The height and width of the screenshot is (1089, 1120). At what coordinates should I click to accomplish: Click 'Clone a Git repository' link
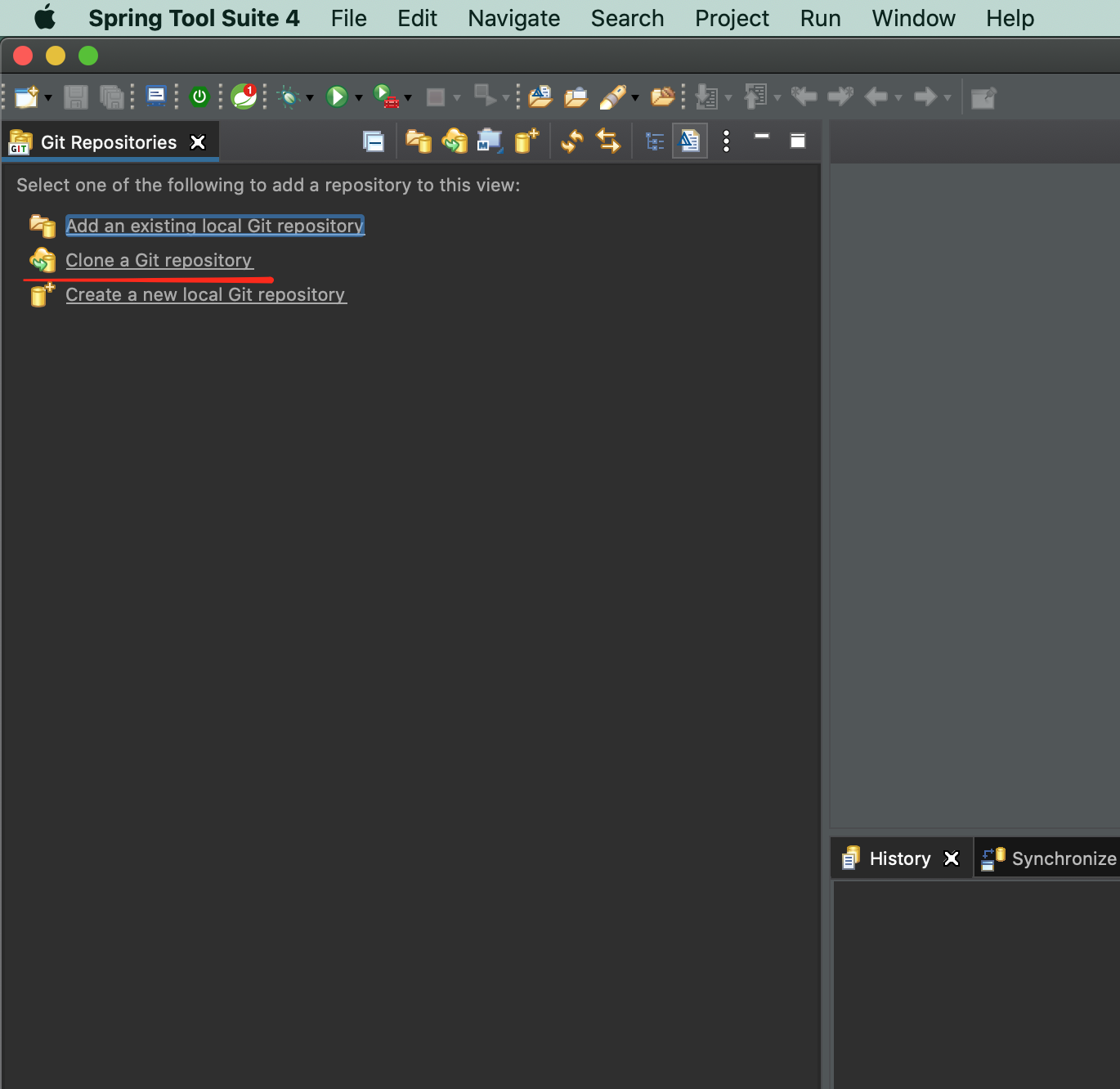(159, 260)
